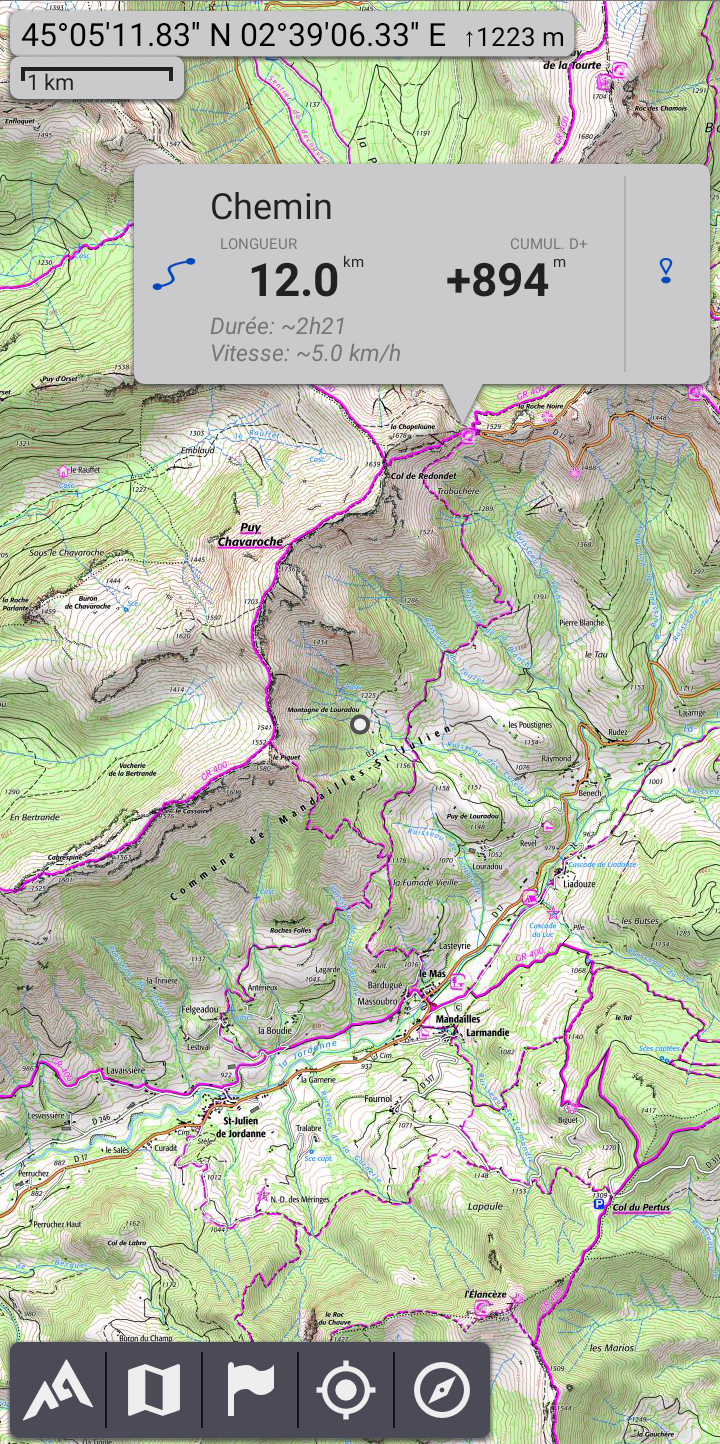
Task: Tap the GPS coordinates bar
Action: point(293,36)
